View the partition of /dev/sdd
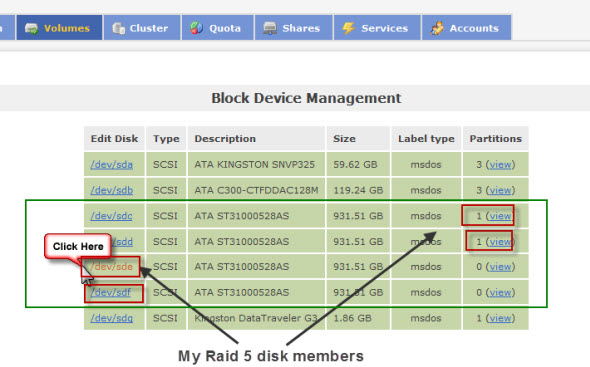This screenshot has width=590, height=367. click(x=500, y=242)
